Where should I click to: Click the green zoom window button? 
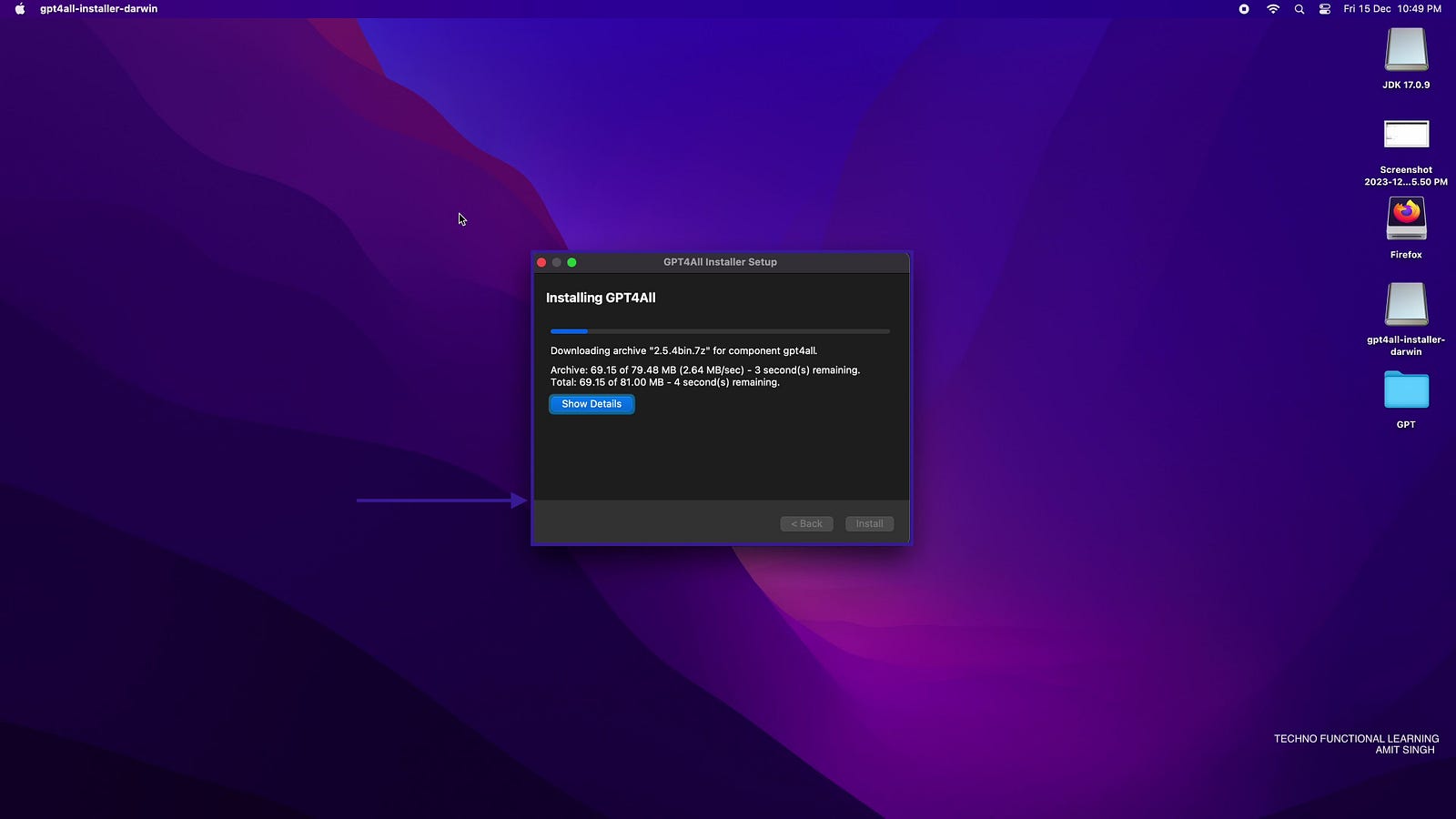coord(571,262)
